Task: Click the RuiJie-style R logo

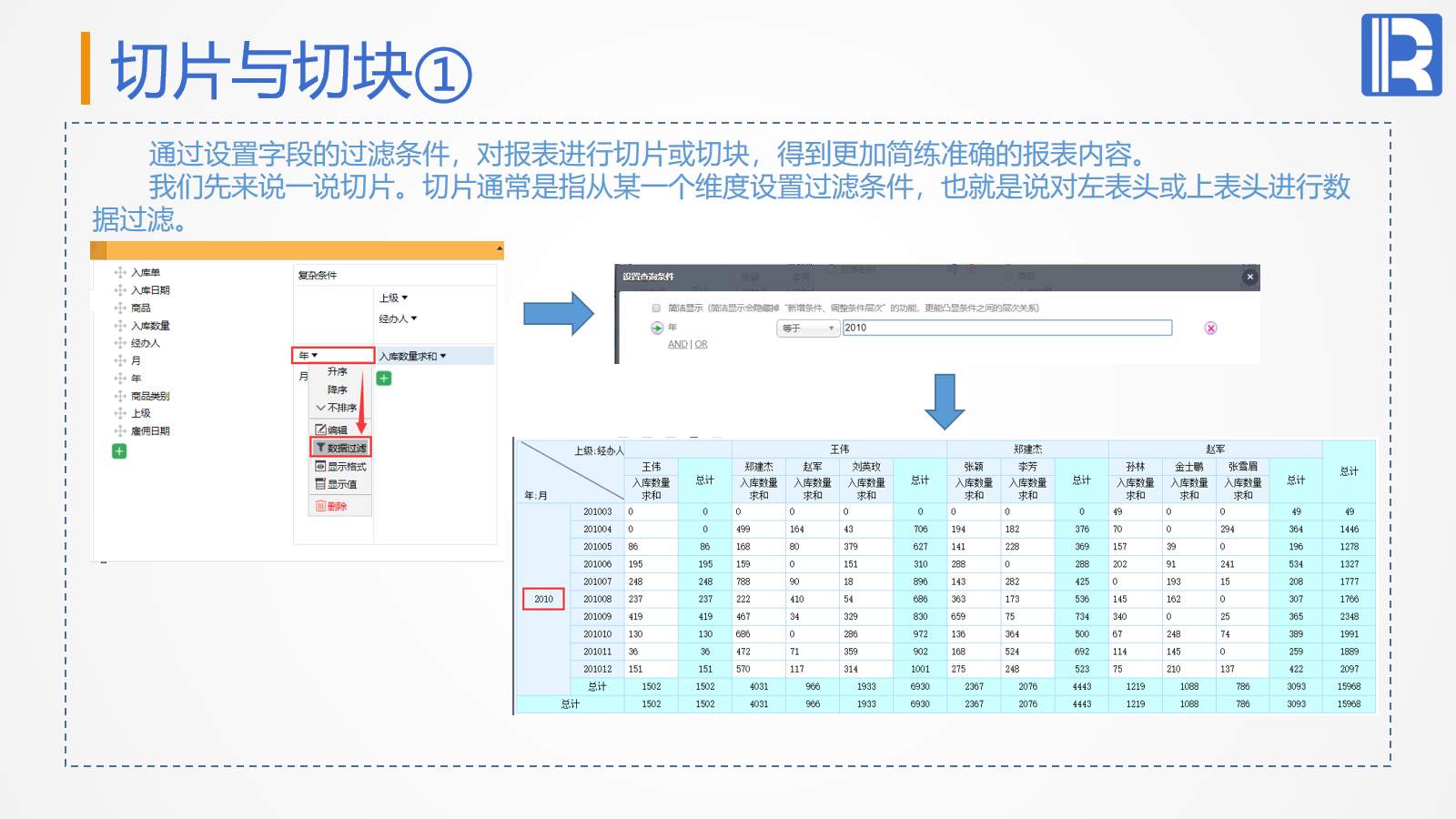Action: (1401, 55)
